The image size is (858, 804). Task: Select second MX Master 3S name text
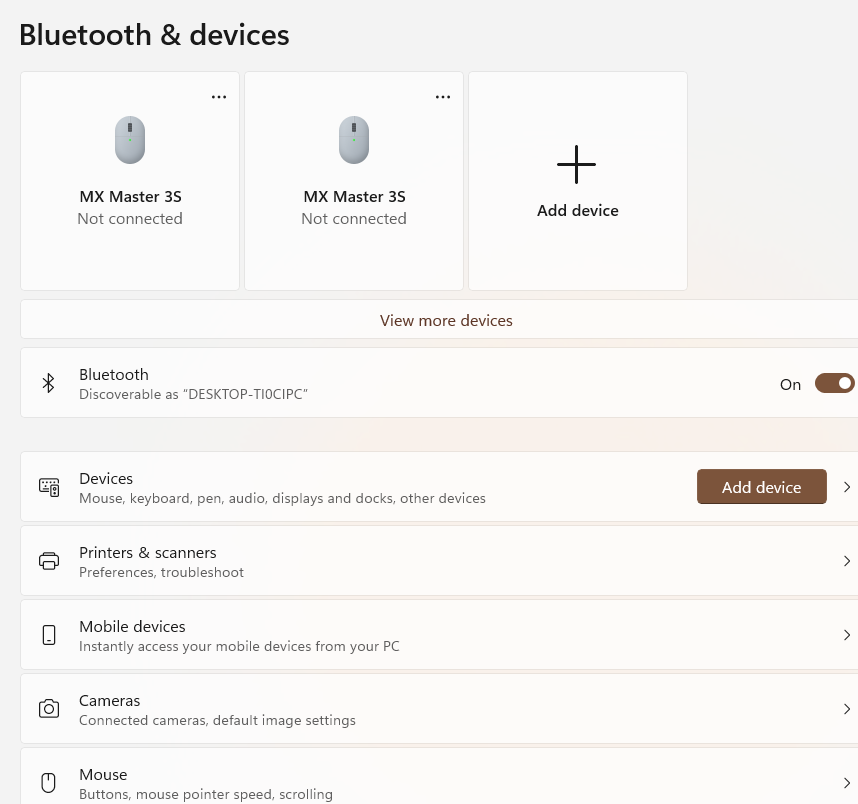pyautogui.click(x=355, y=196)
